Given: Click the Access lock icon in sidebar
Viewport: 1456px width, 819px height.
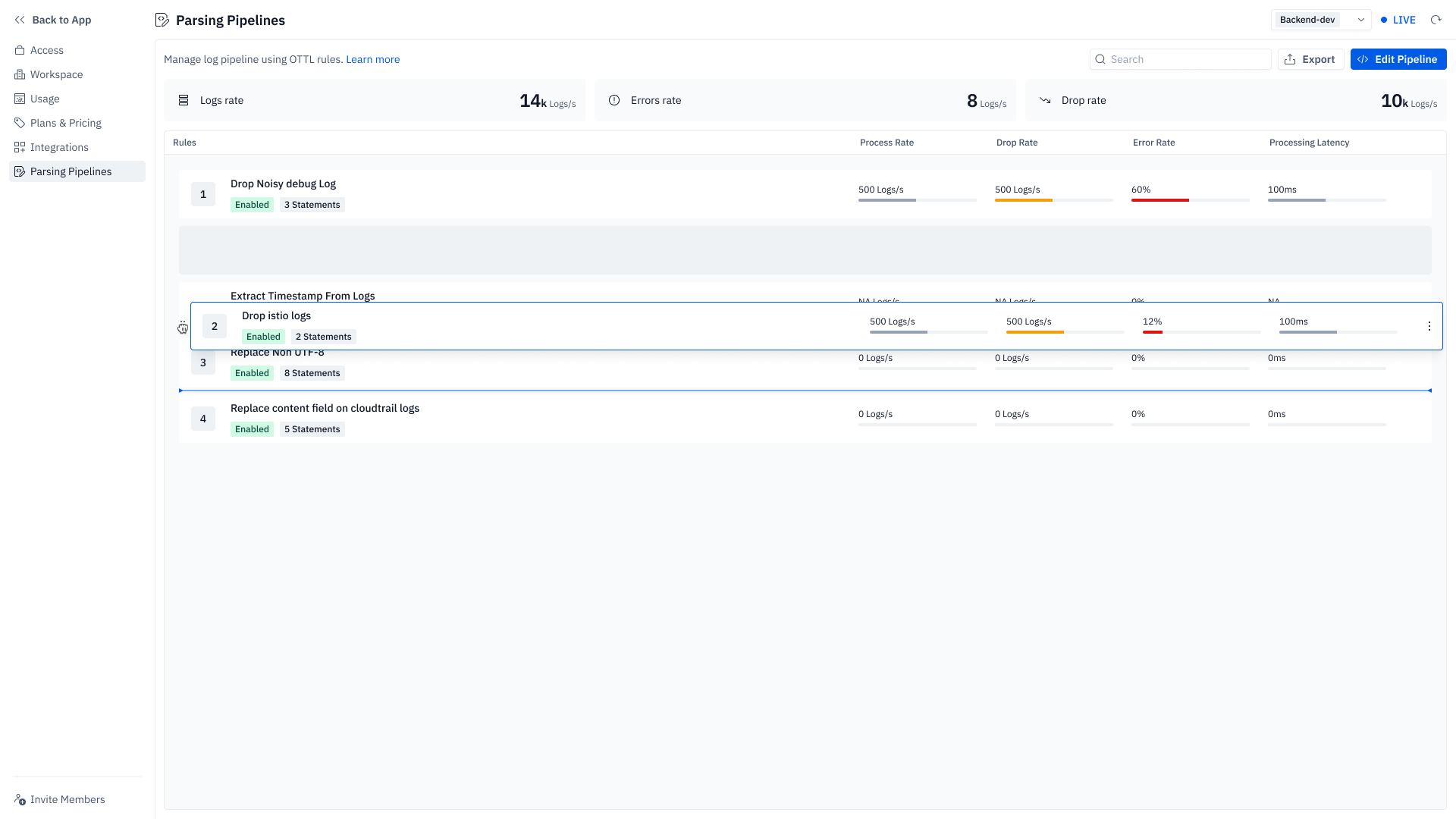Looking at the screenshot, I should pos(20,50).
